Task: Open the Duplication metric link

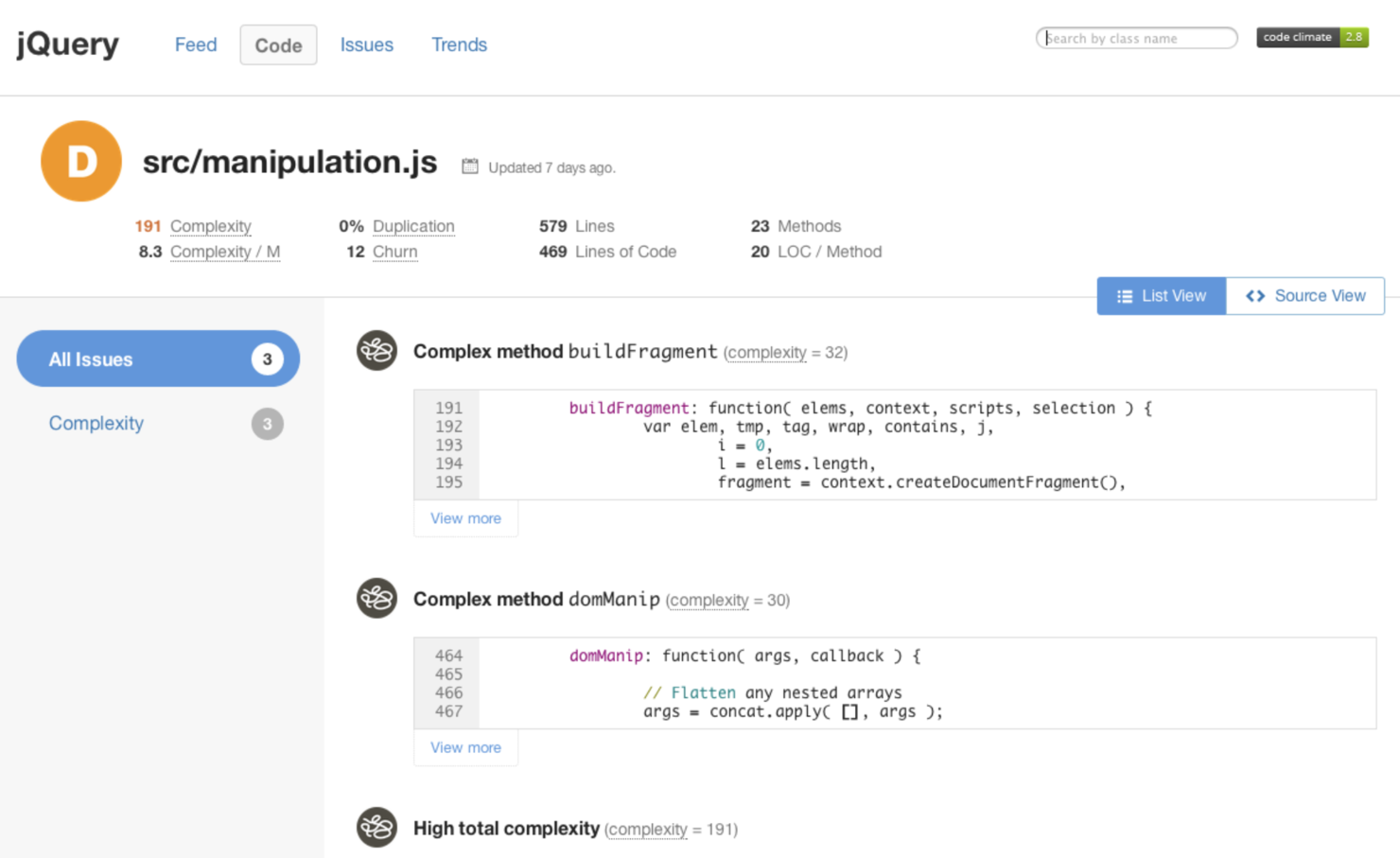Action: (x=413, y=226)
